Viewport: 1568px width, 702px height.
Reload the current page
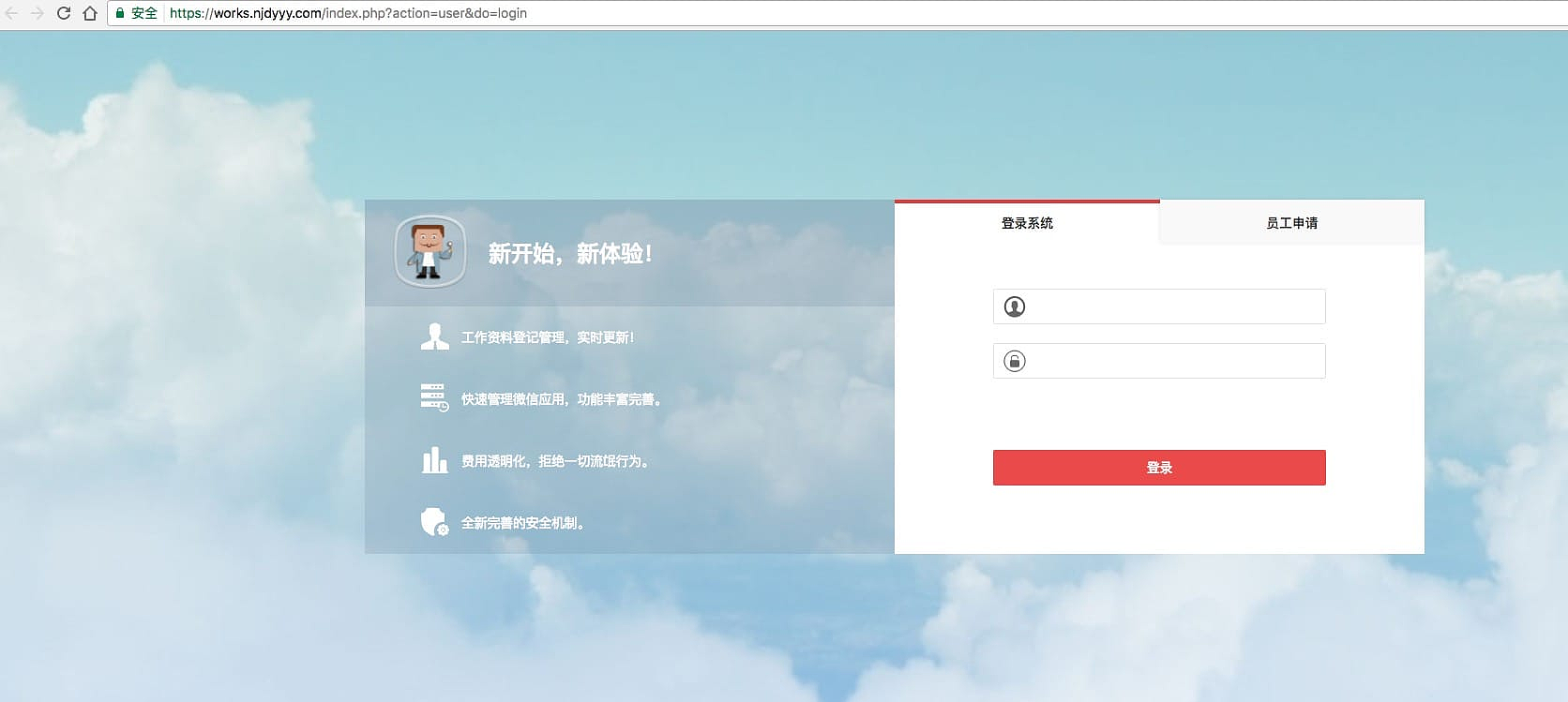tap(64, 13)
